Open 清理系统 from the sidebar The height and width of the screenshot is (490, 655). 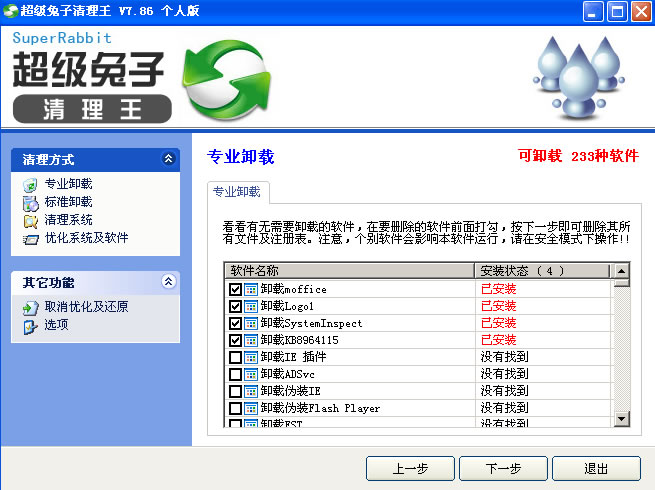[x=69, y=220]
